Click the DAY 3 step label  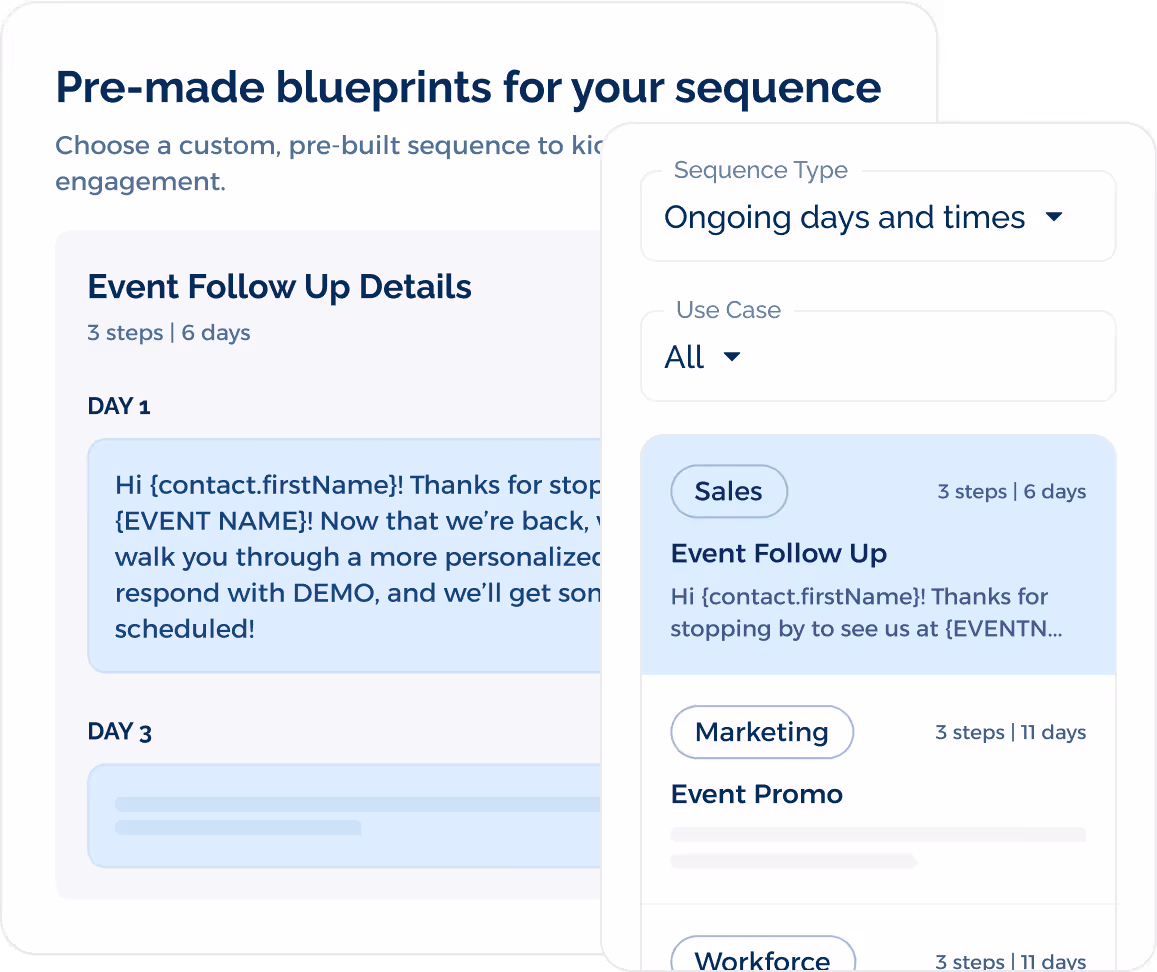tap(118, 731)
